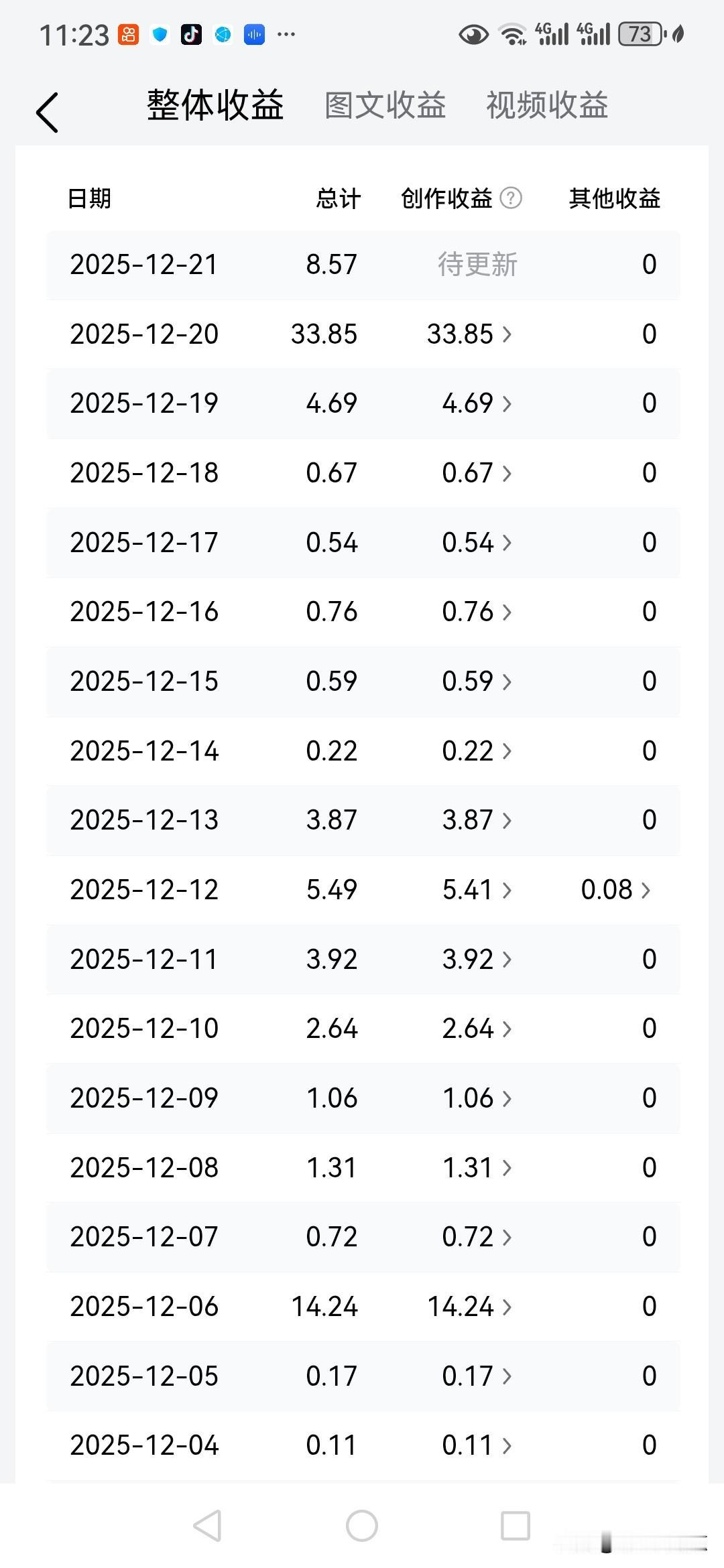Expand 14.24 earnings for 2025-12-06
724x1568 pixels.
click(469, 1306)
